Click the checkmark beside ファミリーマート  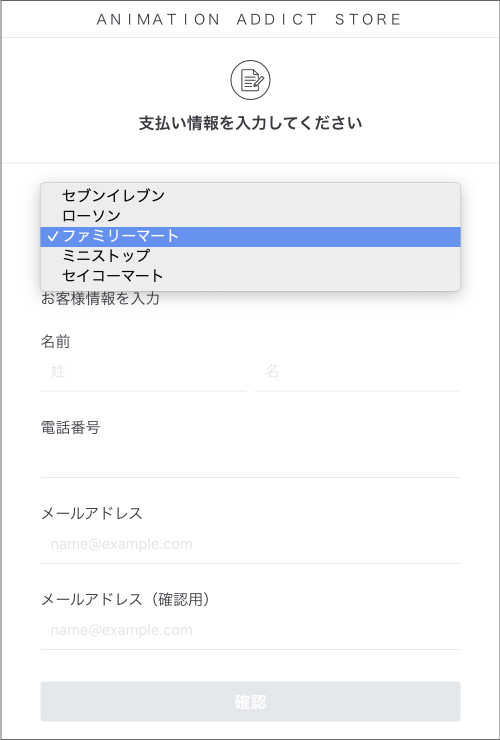tap(53, 236)
